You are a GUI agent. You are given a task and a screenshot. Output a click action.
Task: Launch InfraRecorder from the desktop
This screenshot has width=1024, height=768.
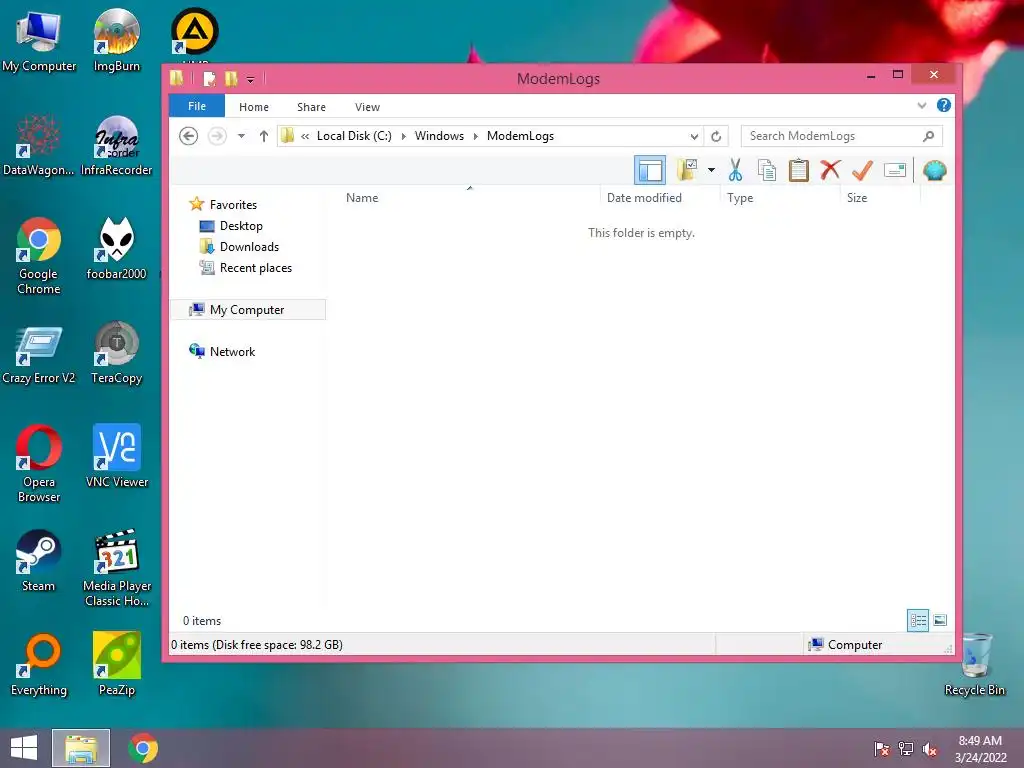pos(116,145)
